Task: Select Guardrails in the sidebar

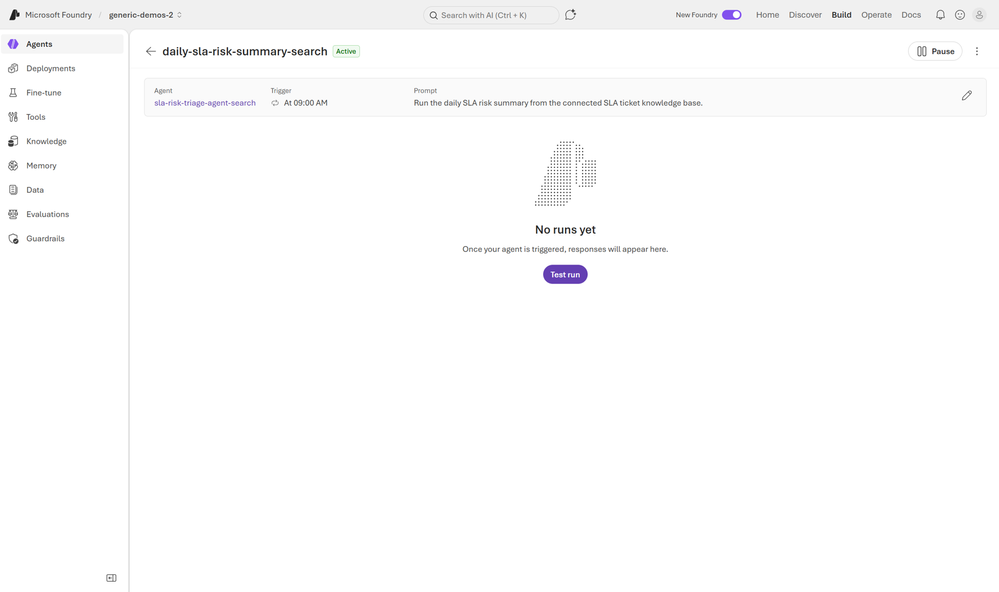Action: tap(62, 238)
